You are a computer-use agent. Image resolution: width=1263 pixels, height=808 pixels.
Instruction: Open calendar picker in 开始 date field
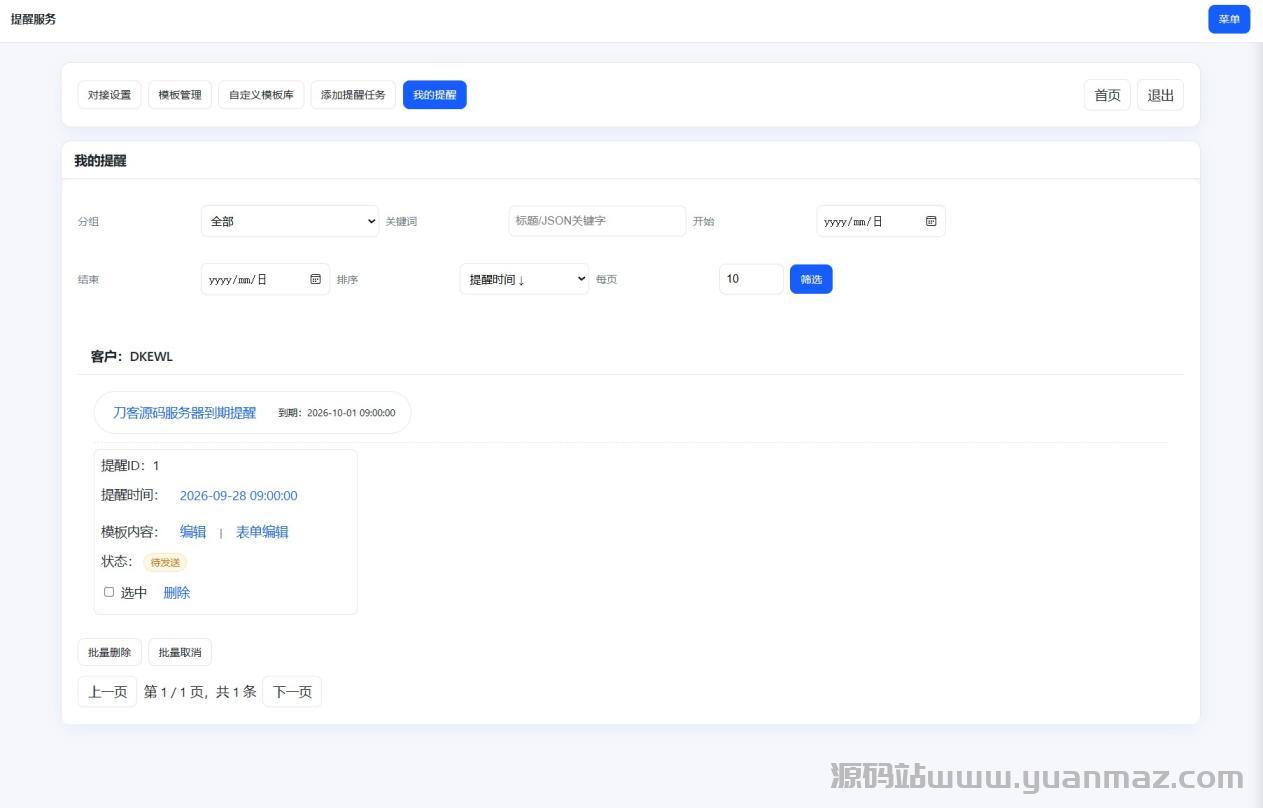[x=930, y=221]
